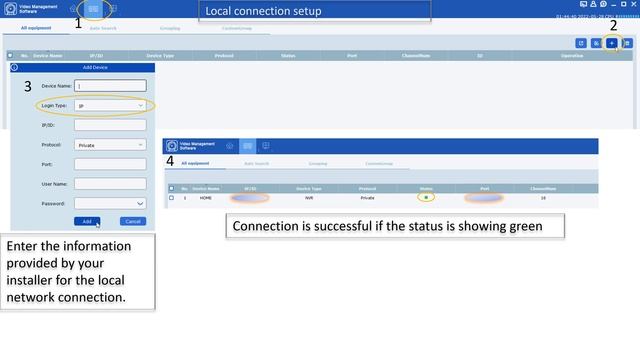This screenshot has height=360, width=640.
Task: Click channel number 16 cell
Action: point(543,198)
